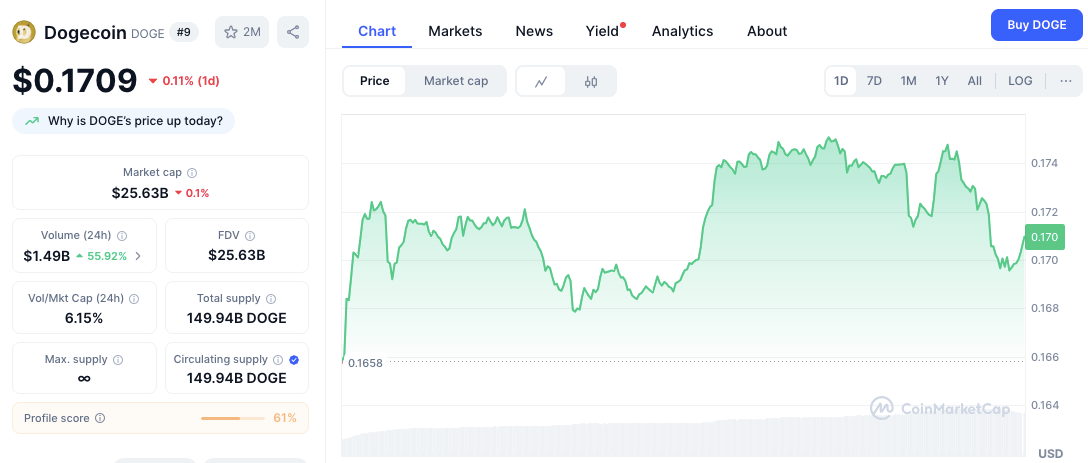Viewport: 1088px width, 463px height.
Task: Open info icon beside Max. supply
Action: tap(118, 360)
